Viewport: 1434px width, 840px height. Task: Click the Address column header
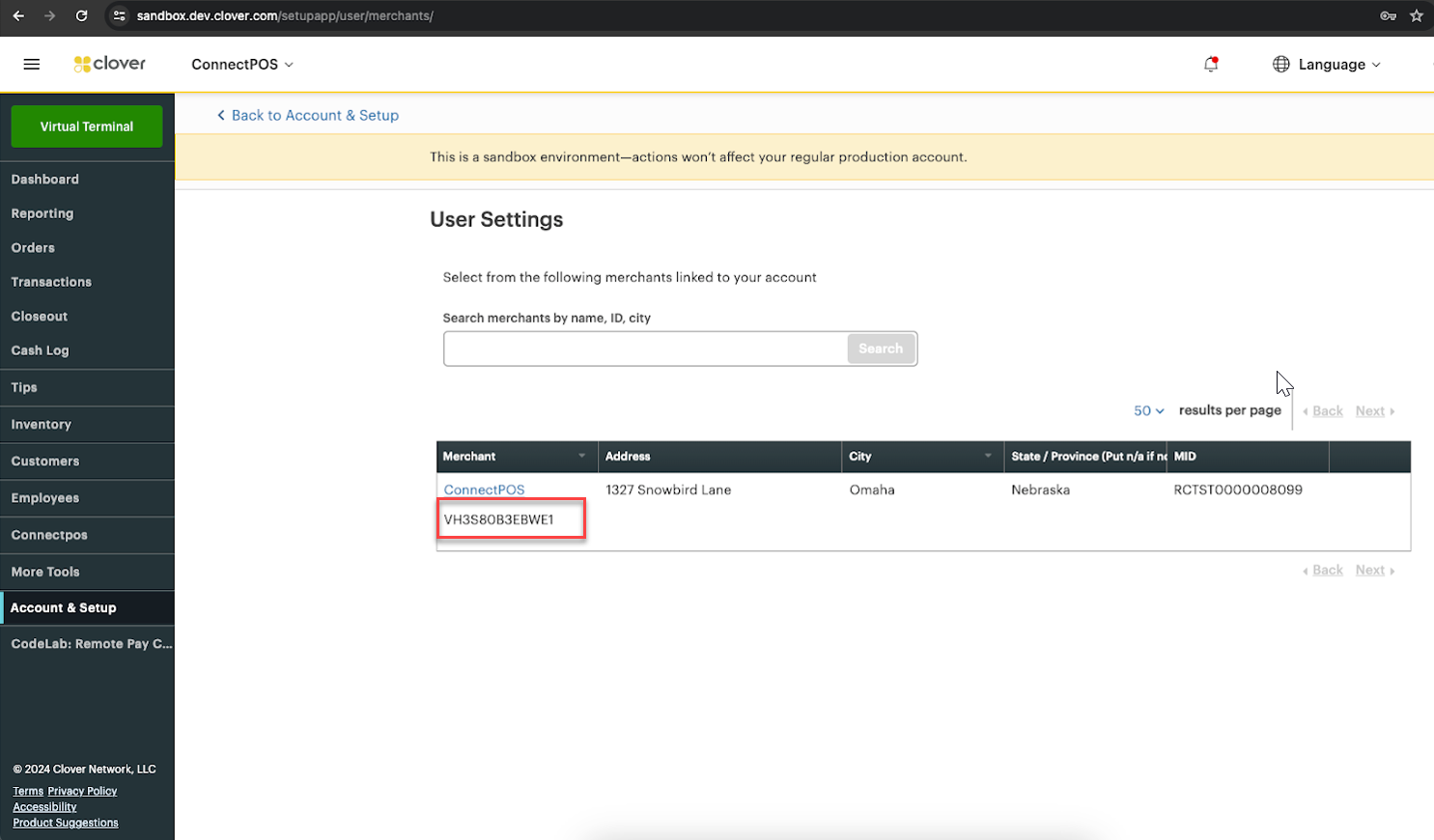719,456
